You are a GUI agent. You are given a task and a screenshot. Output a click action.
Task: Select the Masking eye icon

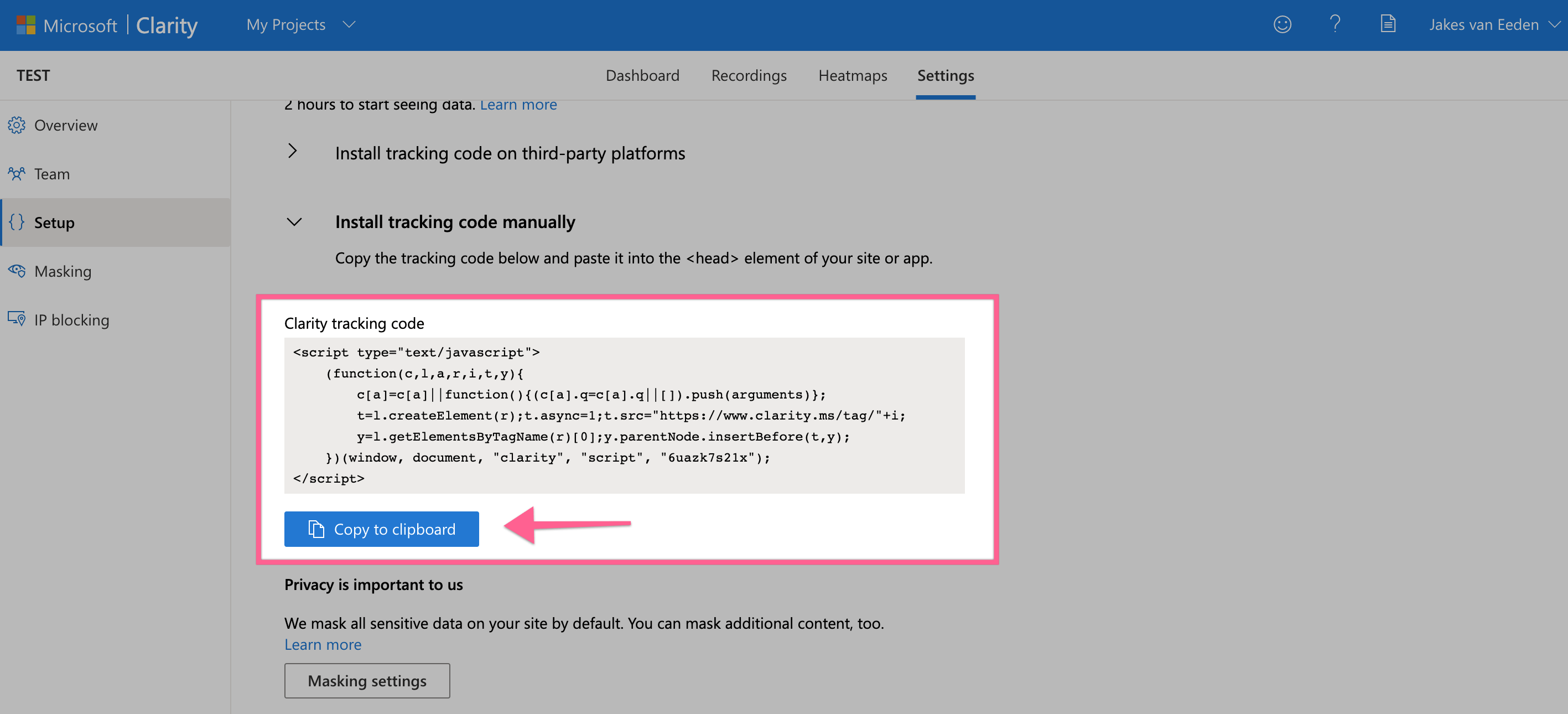[x=17, y=271]
